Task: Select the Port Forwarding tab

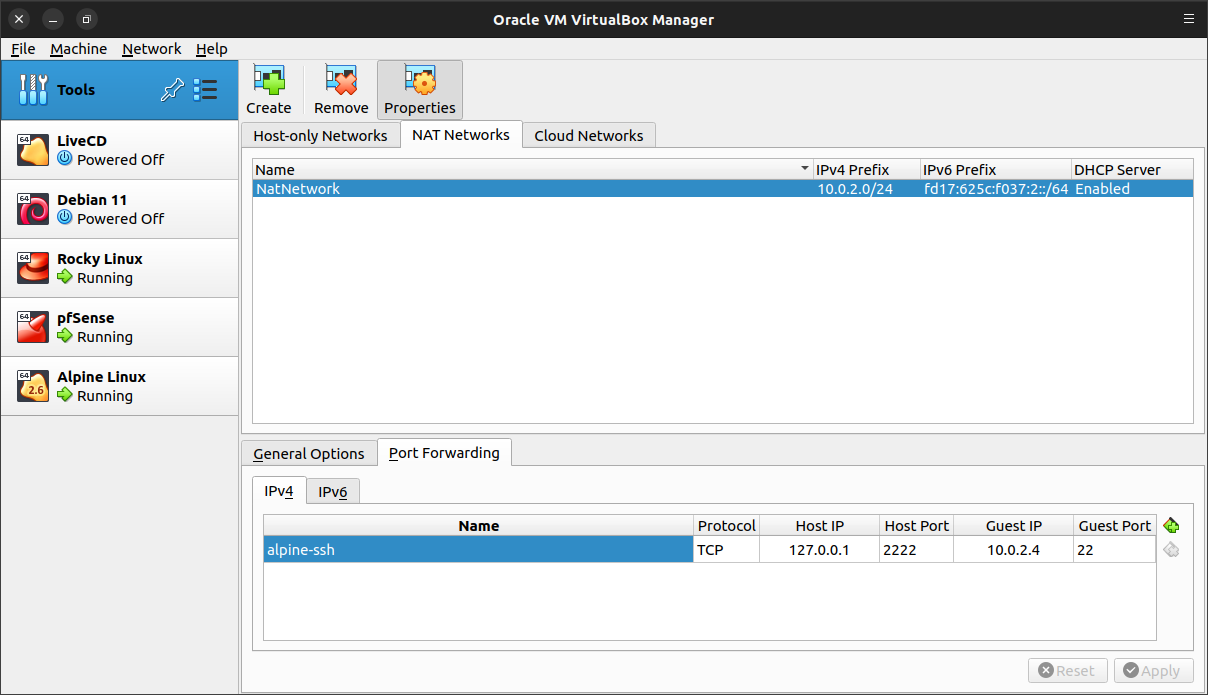Action: click(444, 452)
